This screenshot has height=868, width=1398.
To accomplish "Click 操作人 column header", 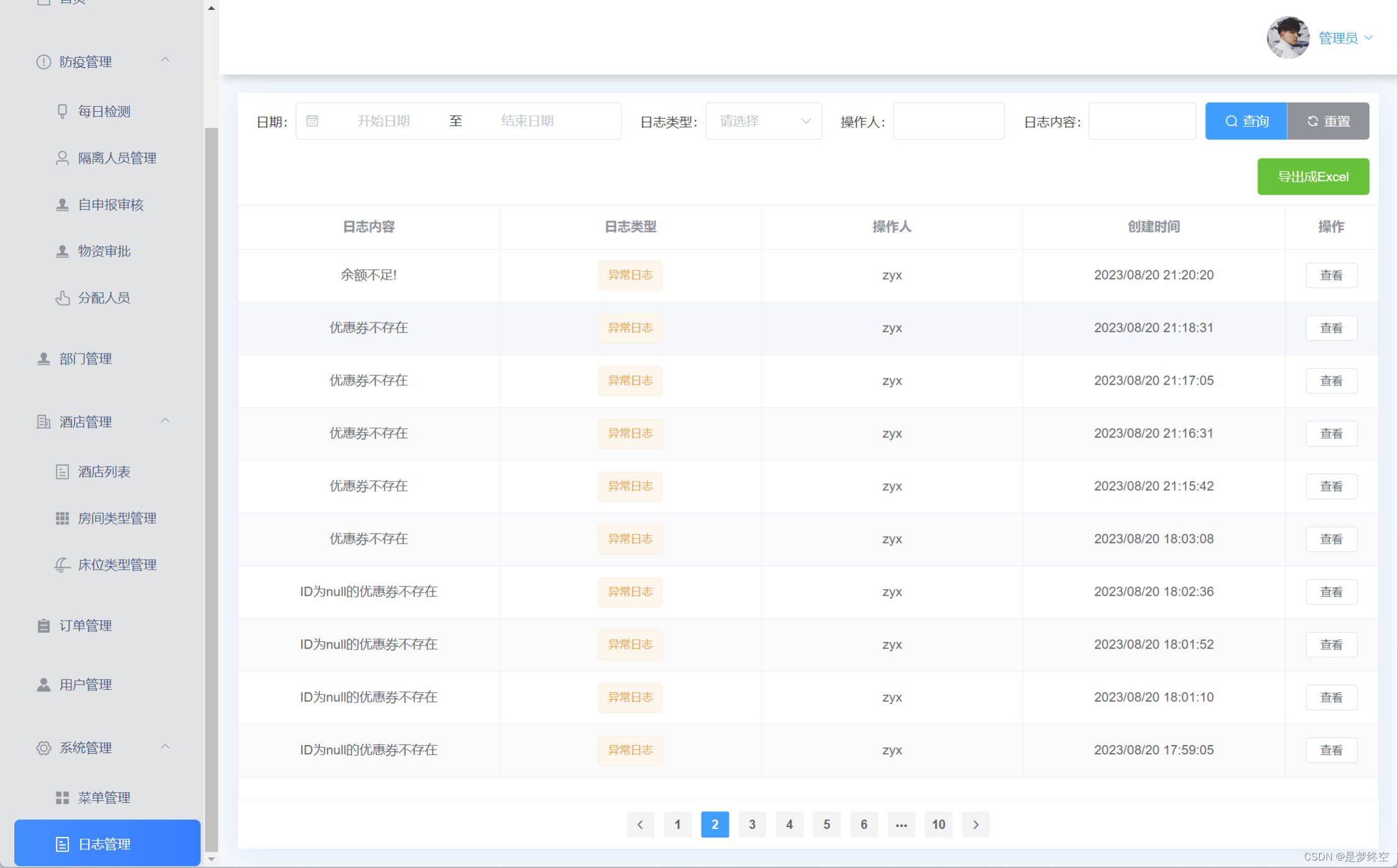I will [892, 227].
